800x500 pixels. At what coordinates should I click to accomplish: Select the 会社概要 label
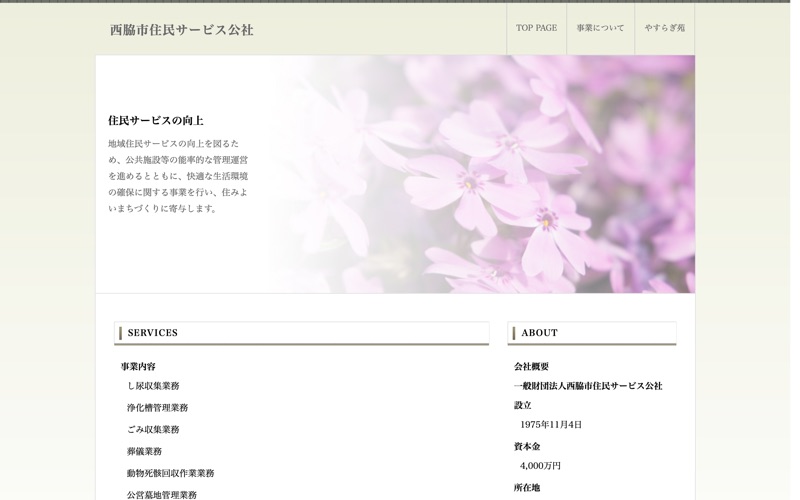pos(532,366)
